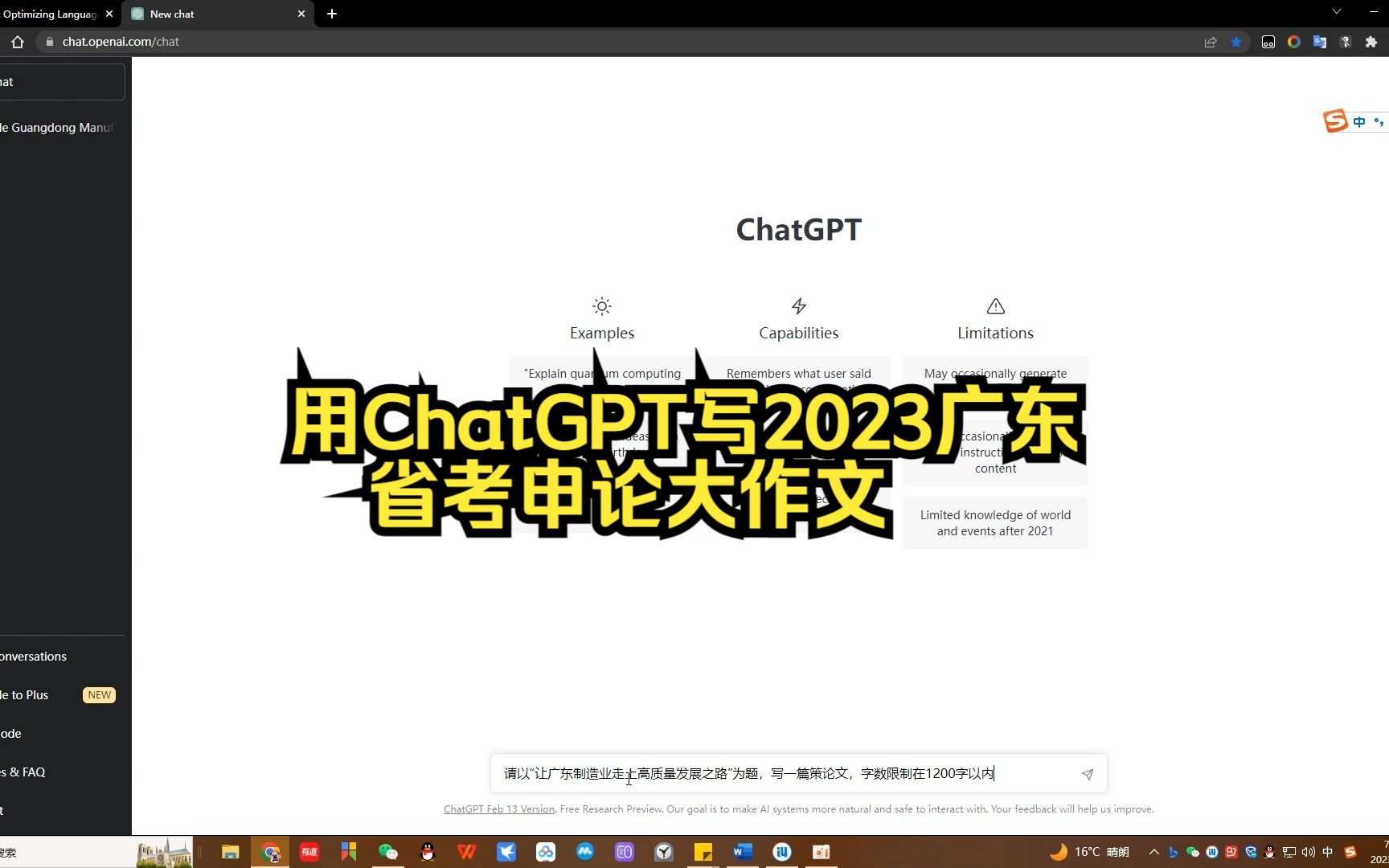This screenshot has width=1389, height=868.
Task: Open the blue bird app in taskbar
Action: point(506,852)
